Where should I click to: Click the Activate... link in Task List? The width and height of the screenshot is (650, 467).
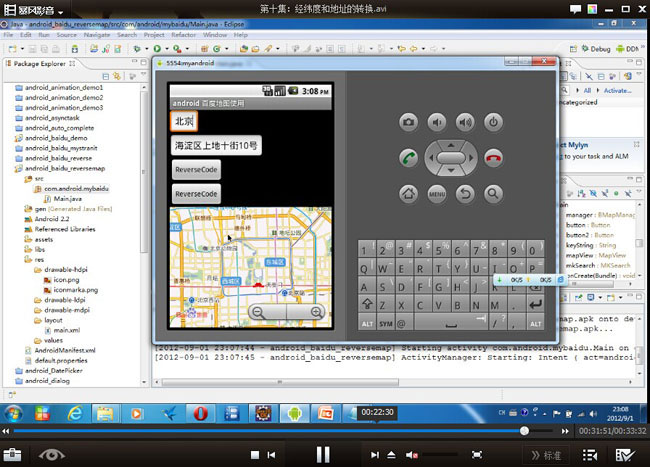tap(617, 90)
